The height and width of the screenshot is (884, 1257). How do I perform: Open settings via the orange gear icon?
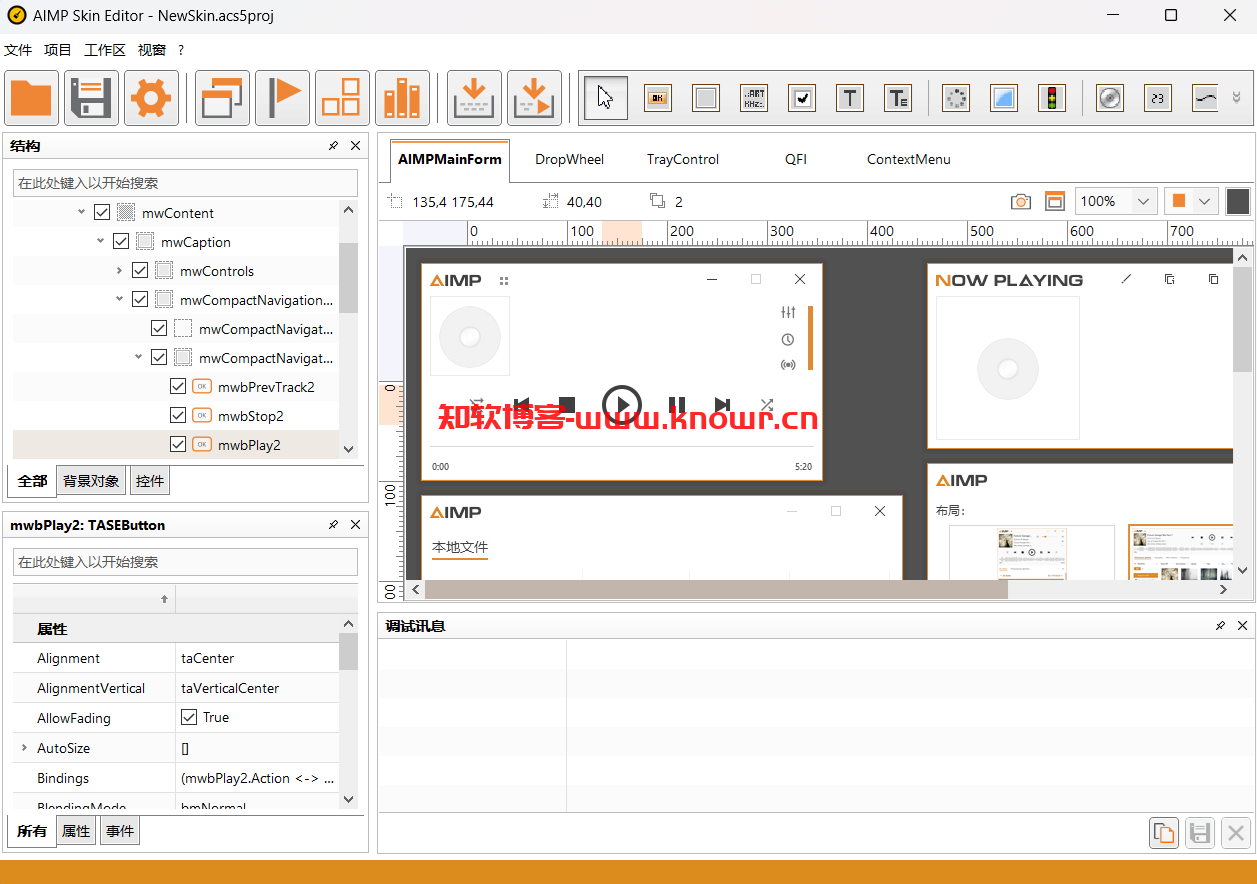coord(151,98)
